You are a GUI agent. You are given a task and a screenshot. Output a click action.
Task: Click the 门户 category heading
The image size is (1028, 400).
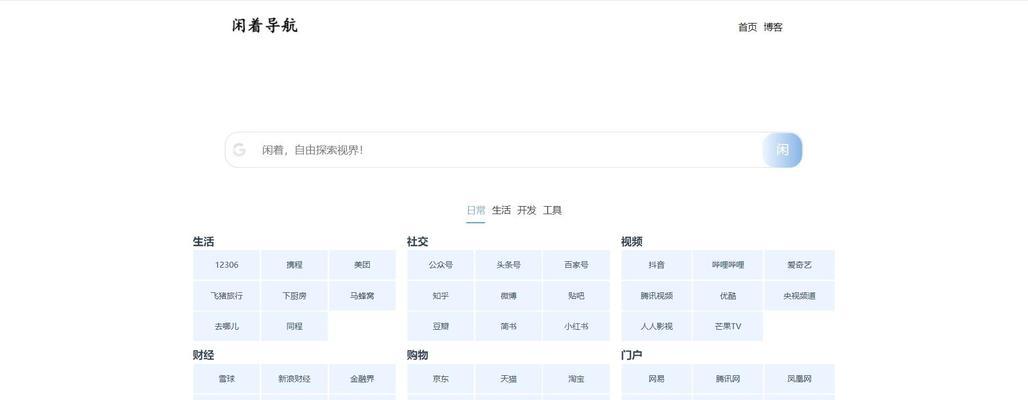[x=632, y=355]
